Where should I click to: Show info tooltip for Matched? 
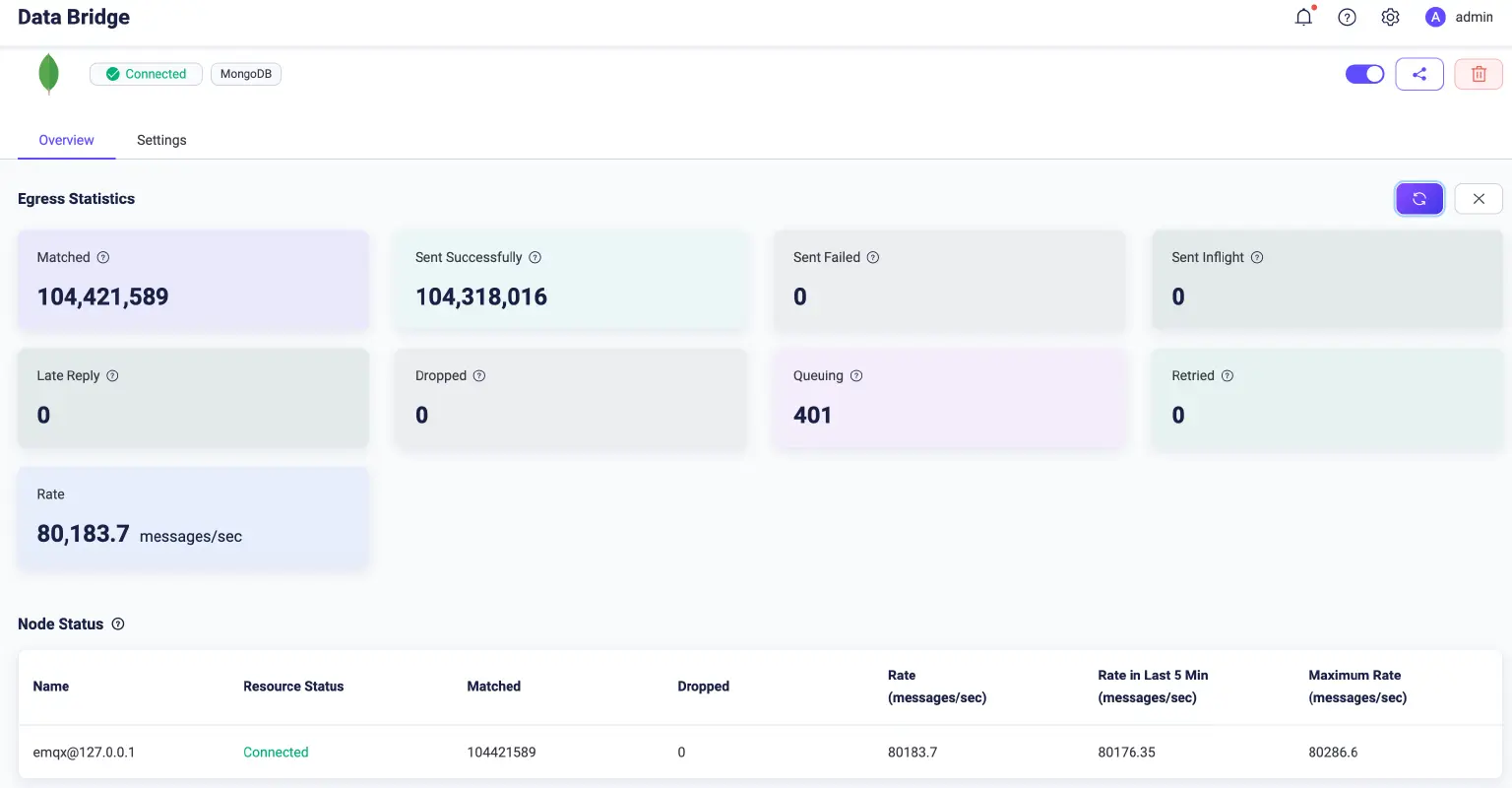coord(103,257)
